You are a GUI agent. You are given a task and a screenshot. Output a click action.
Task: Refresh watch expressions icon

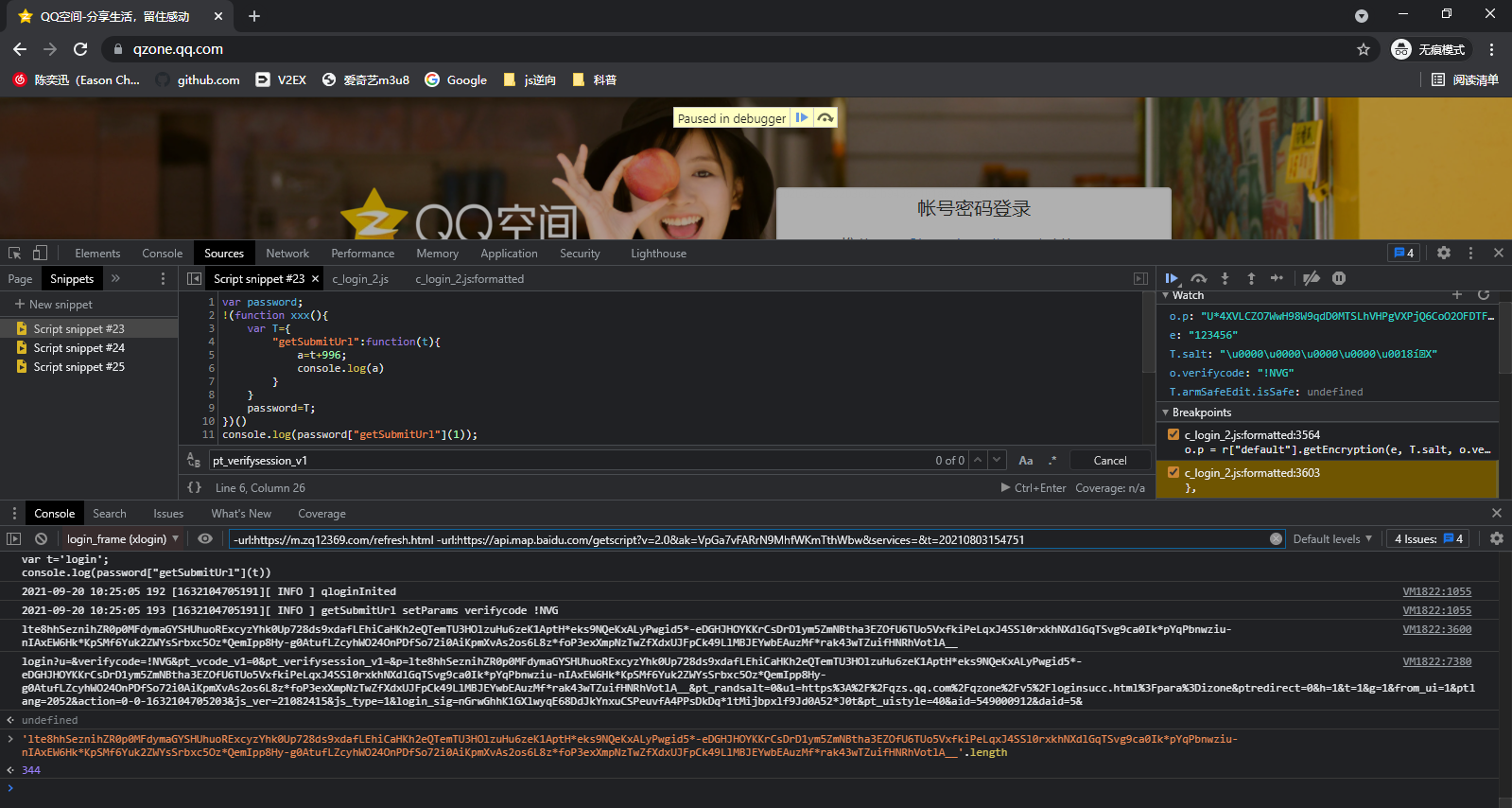[x=1484, y=295]
